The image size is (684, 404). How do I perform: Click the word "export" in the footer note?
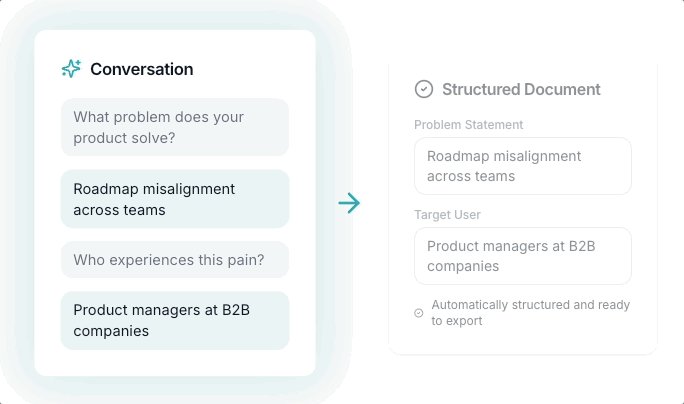point(463,321)
